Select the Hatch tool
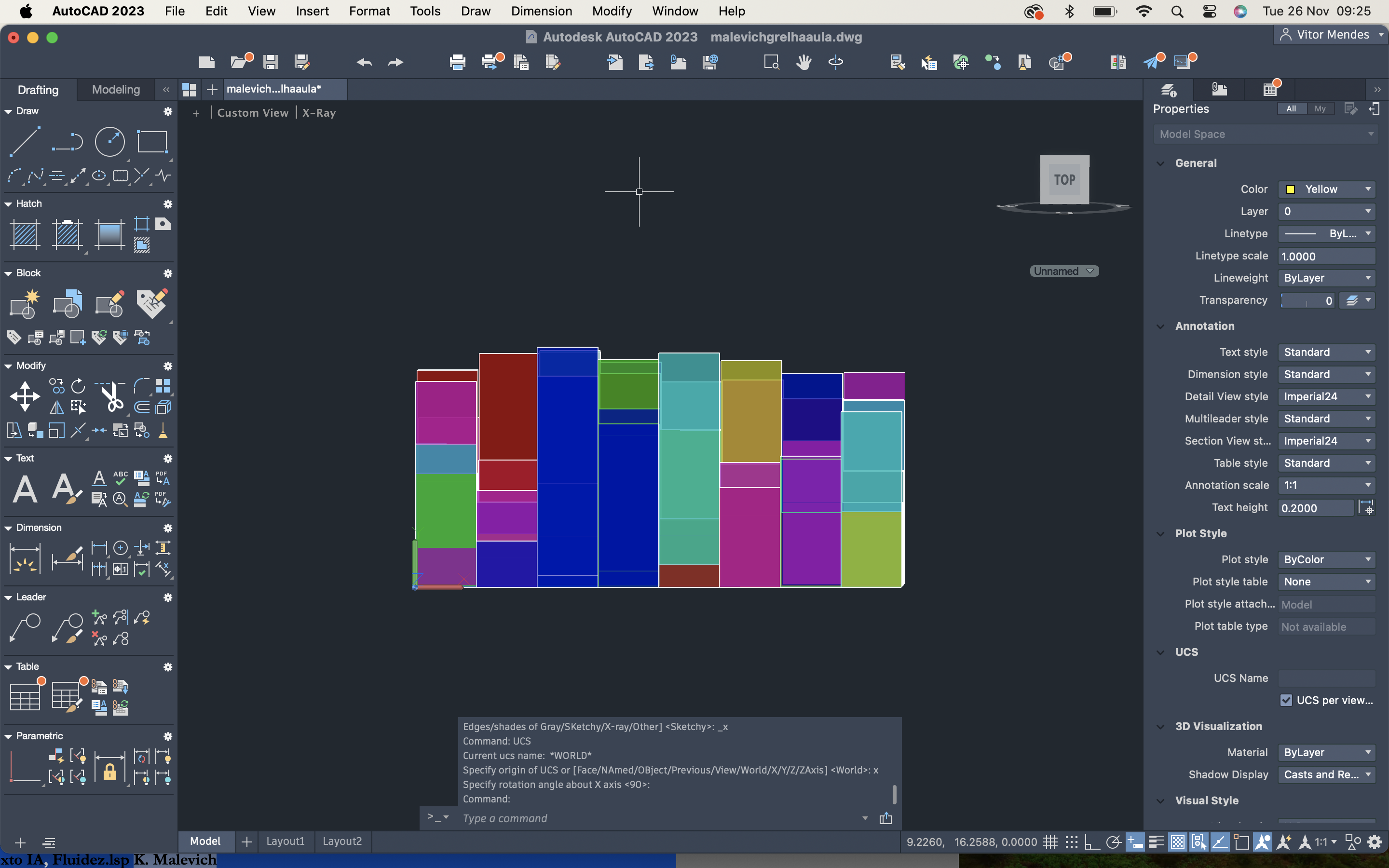The height and width of the screenshot is (868, 1389). 25,234
